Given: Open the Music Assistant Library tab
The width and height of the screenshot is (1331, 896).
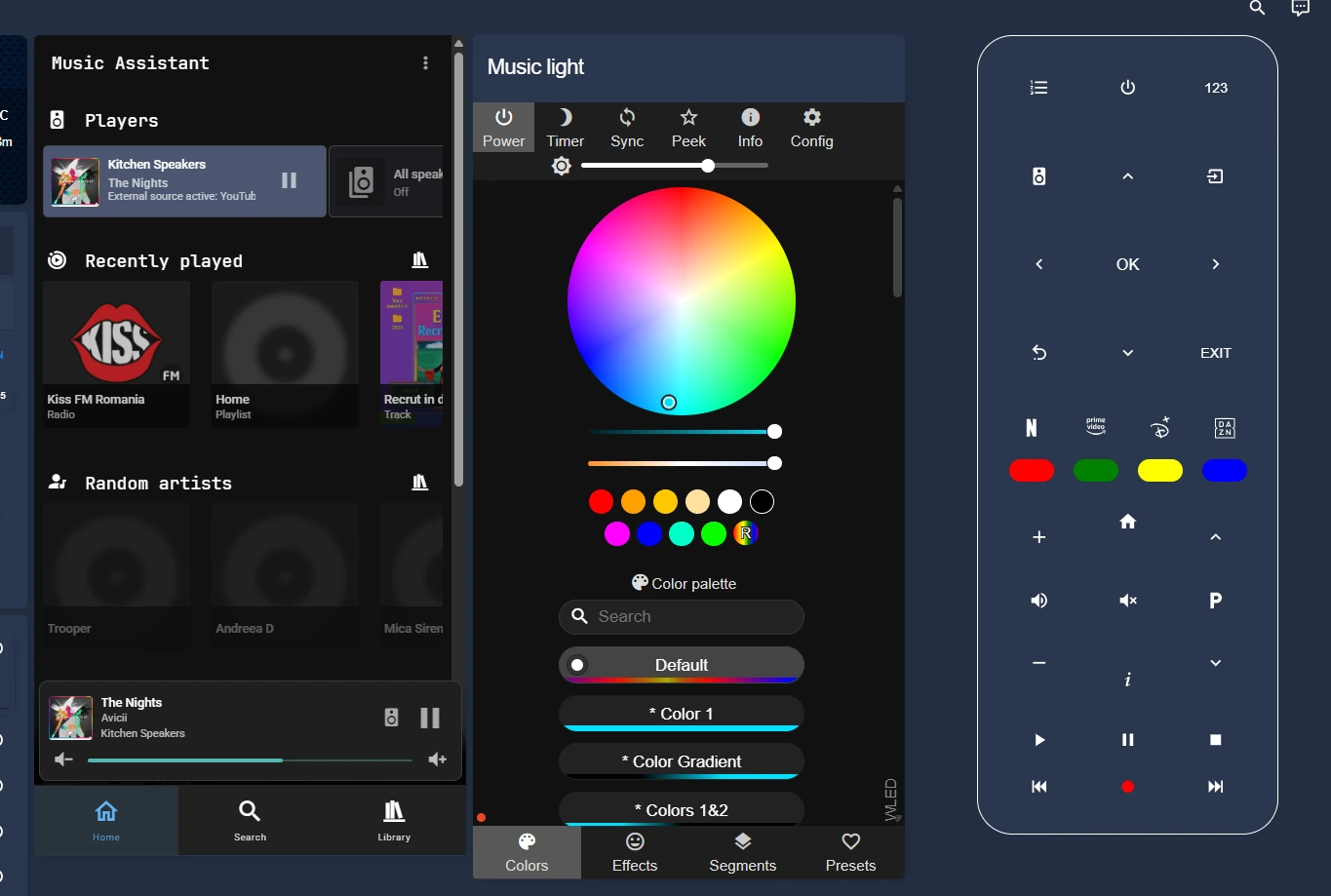Looking at the screenshot, I should point(394,821).
